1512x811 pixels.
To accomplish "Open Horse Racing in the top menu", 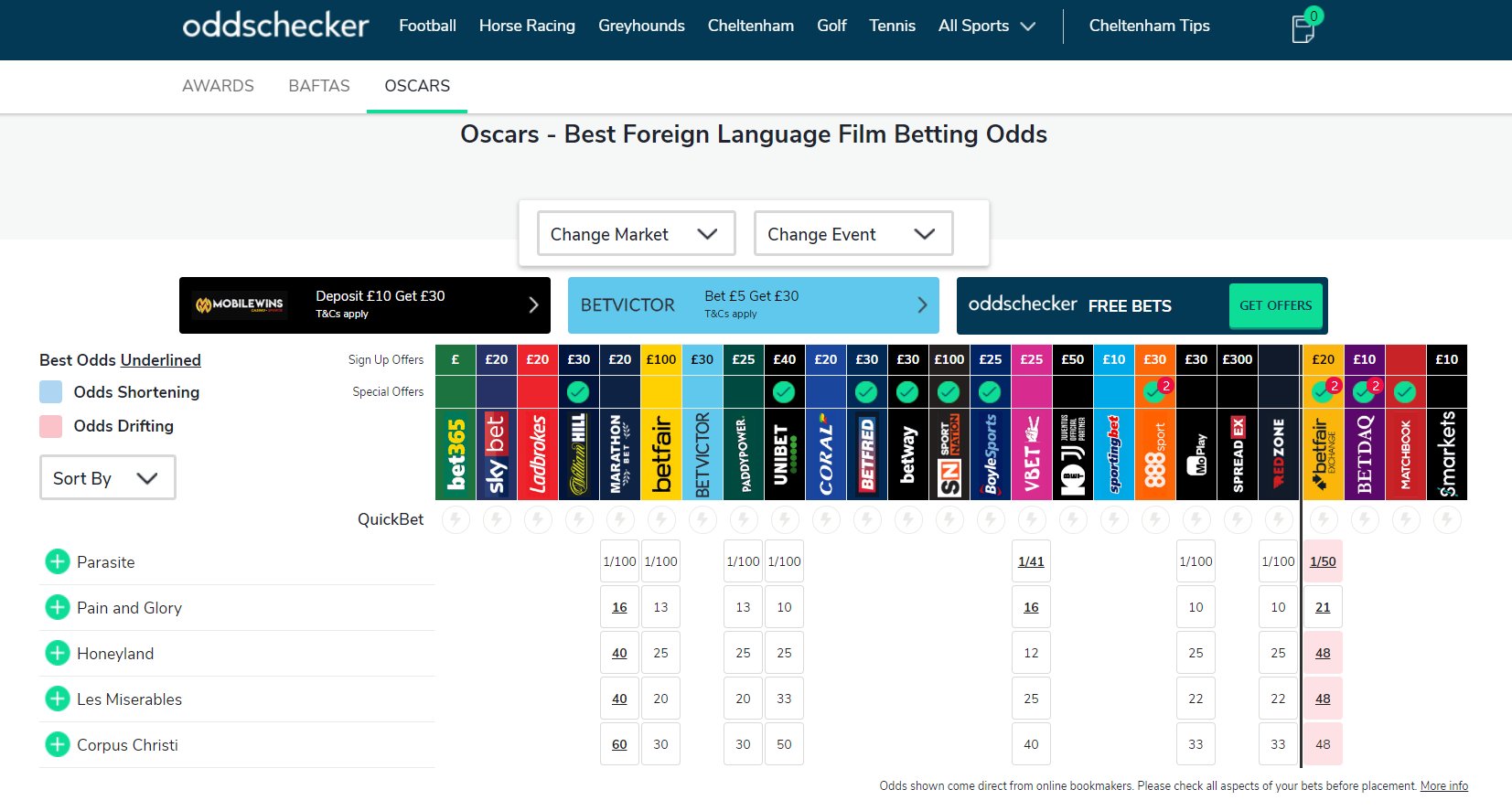I will coord(527,26).
